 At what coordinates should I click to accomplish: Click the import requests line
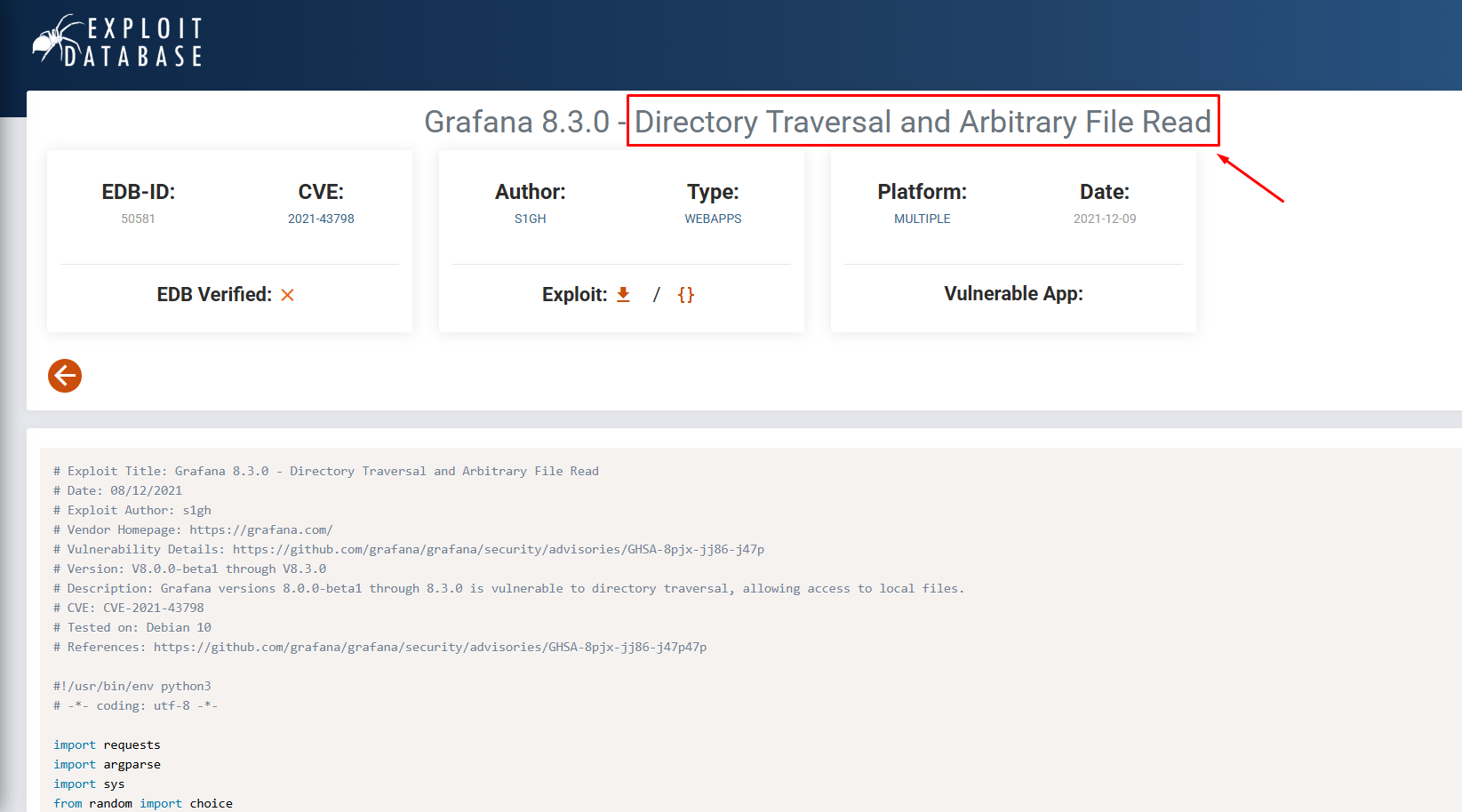pos(107,744)
